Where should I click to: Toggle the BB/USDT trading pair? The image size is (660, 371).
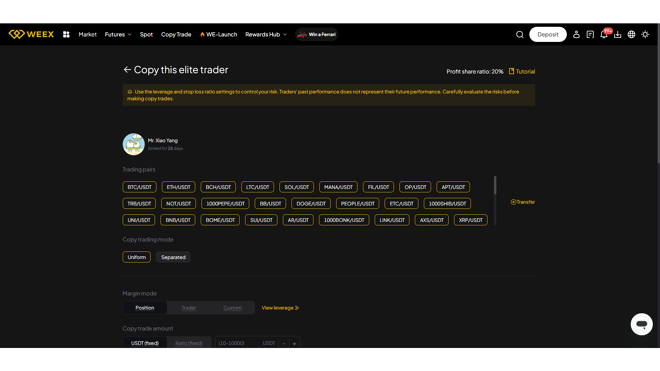pos(270,203)
